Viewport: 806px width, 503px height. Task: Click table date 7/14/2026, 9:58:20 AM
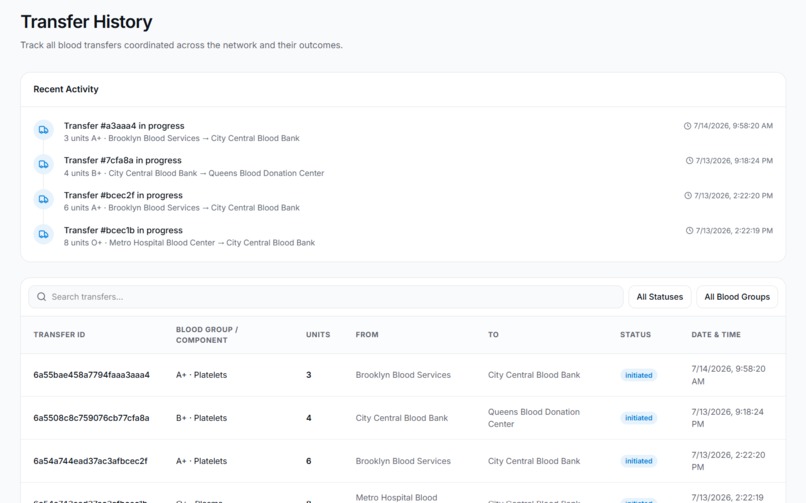728,375
